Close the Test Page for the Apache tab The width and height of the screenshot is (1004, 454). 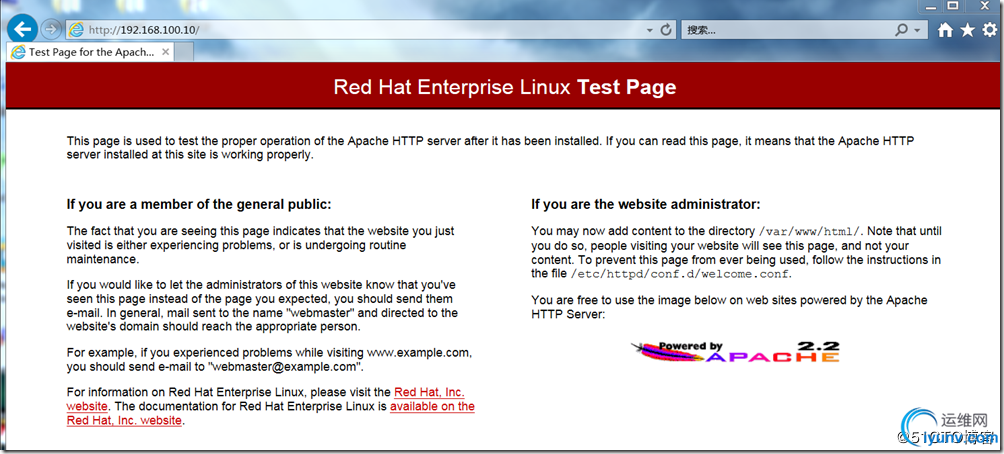[x=165, y=52]
